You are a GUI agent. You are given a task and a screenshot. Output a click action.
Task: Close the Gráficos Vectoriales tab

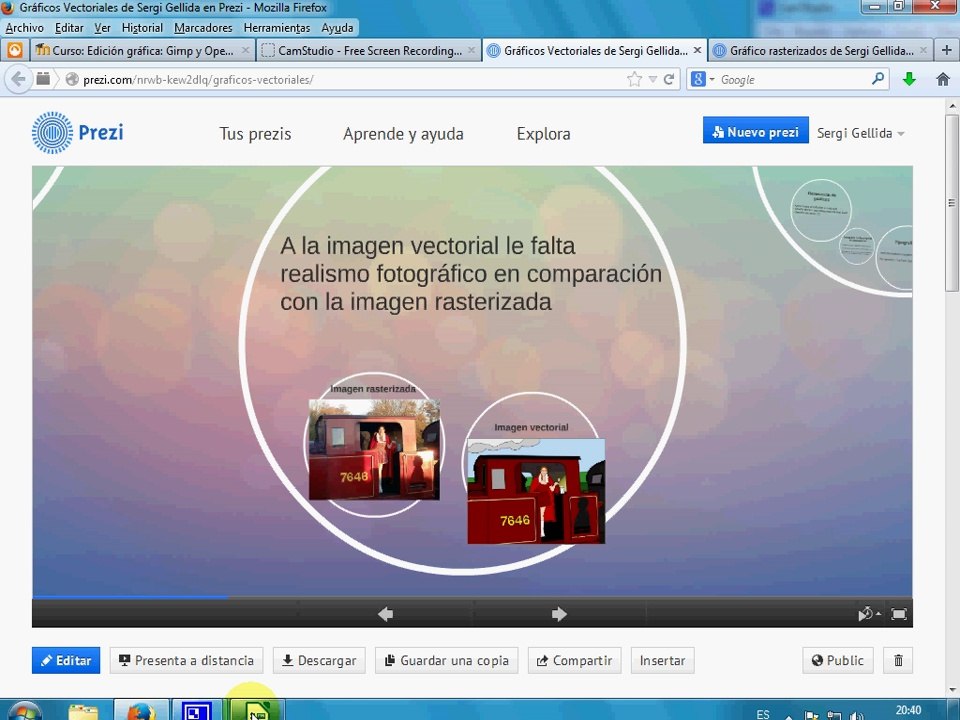click(x=697, y=50)
